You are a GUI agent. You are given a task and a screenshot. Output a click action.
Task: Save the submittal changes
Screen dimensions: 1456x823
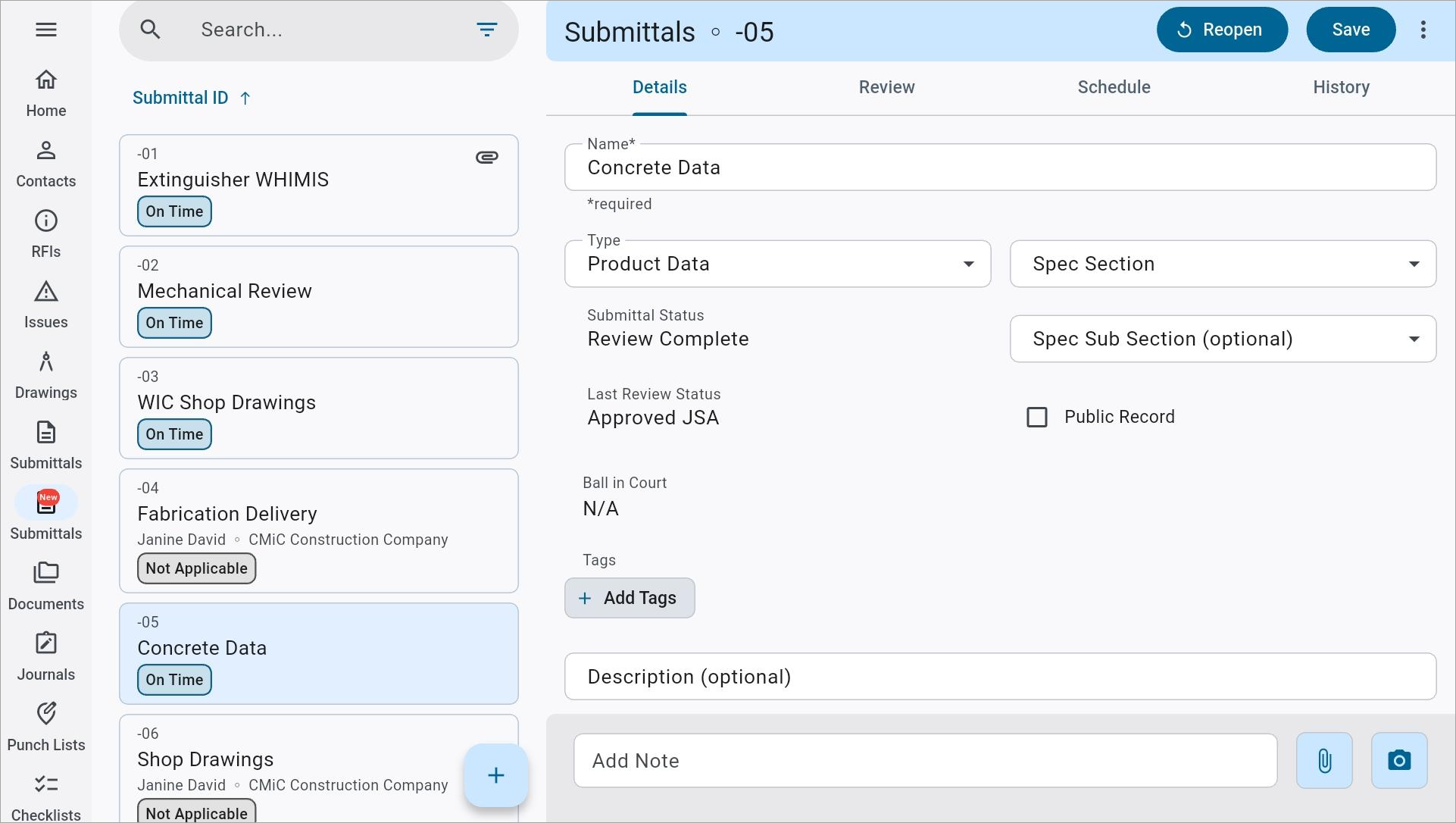[x=1351, y=30]
